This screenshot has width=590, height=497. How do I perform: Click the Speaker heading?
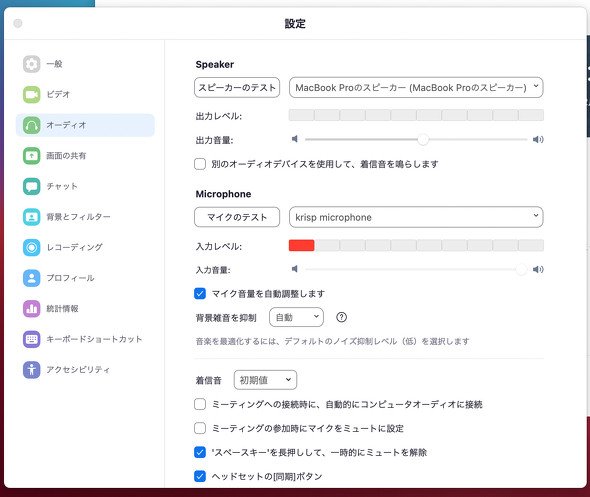pyautogui.click(x=214, y=64)
